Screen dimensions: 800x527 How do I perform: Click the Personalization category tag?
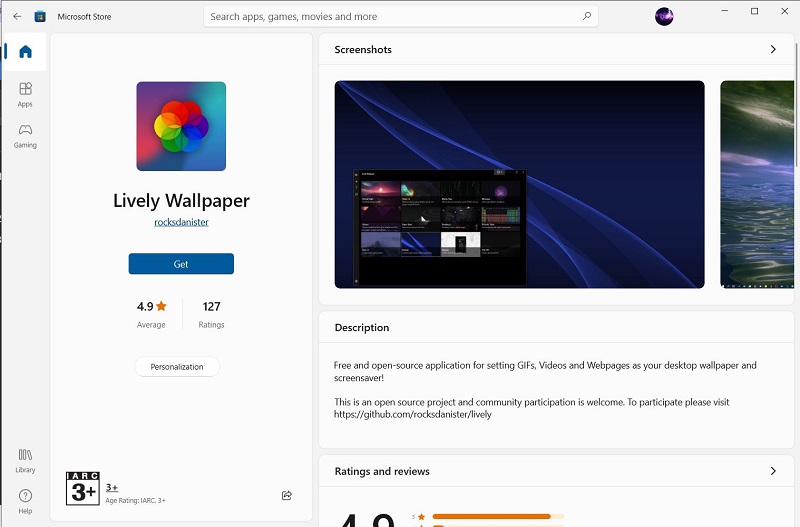(177, 367)
